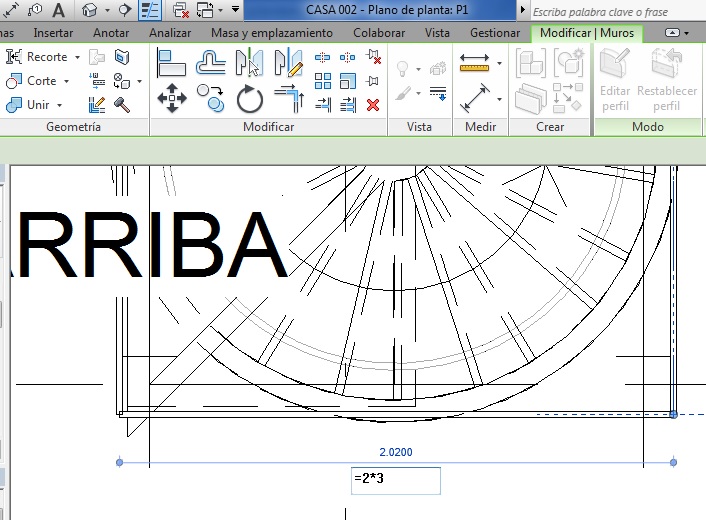Switch to the Gestionar tab
The height and width of the screenshot is (520, 706).
494,33
